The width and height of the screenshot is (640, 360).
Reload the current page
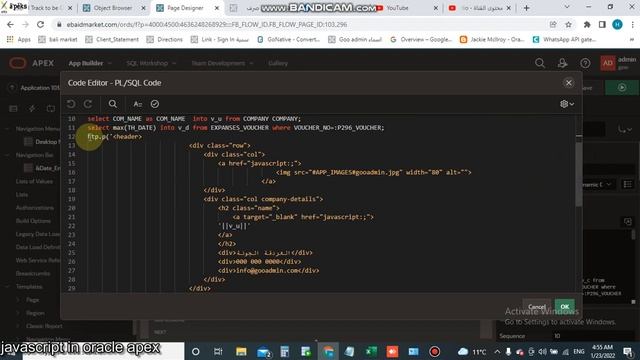[40, 24]
